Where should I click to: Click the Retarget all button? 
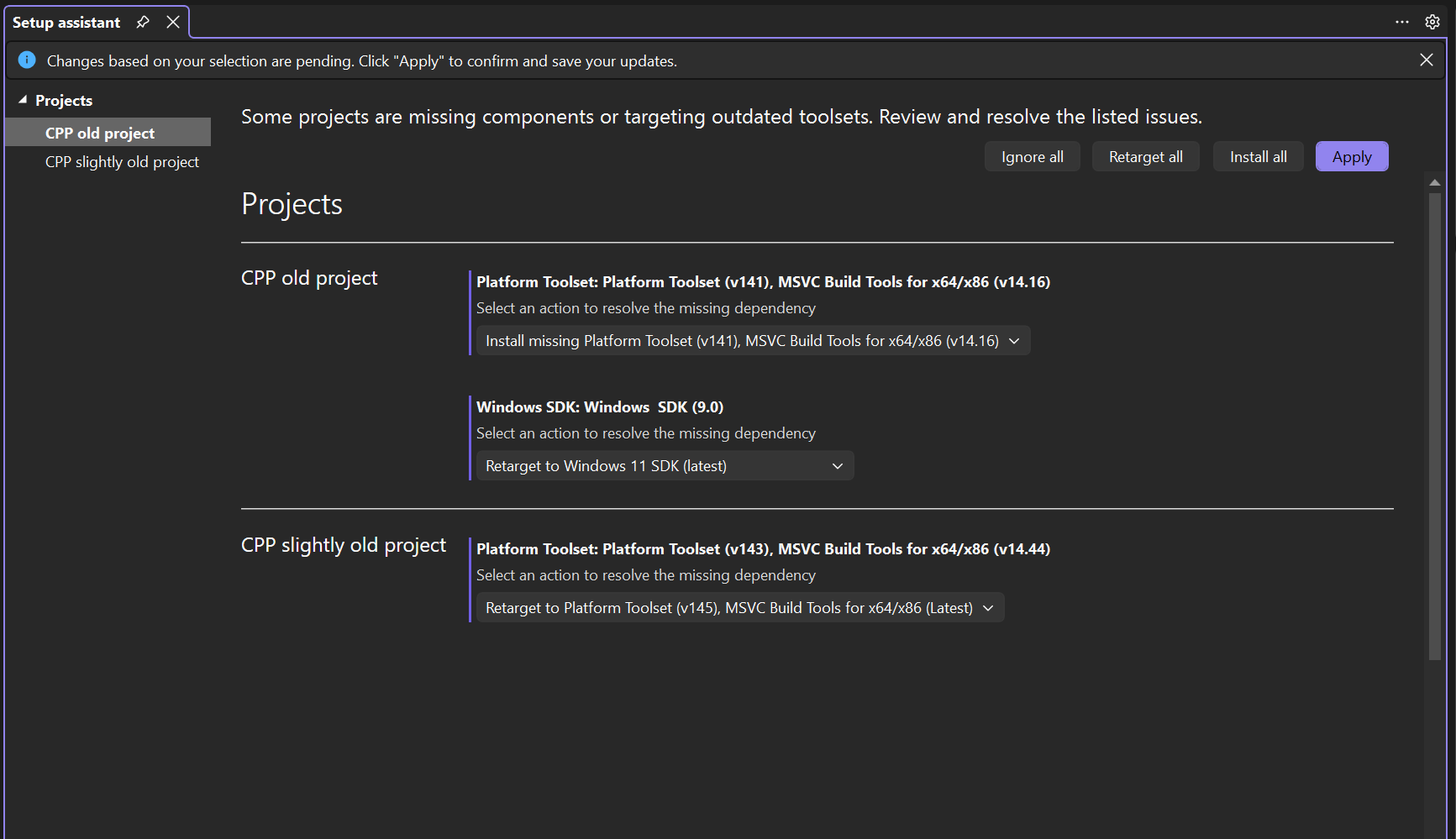point(1145,156)
